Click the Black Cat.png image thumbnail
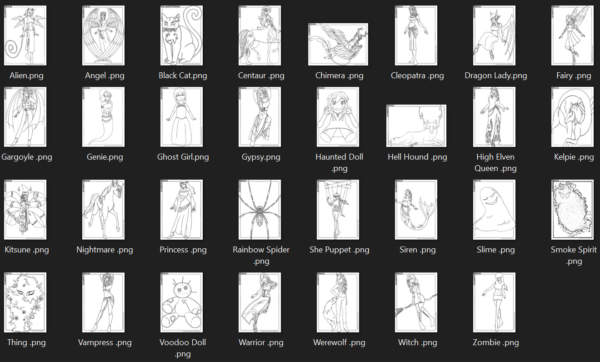The height and width of the screenshot is (362, 600). click(181, 35)
